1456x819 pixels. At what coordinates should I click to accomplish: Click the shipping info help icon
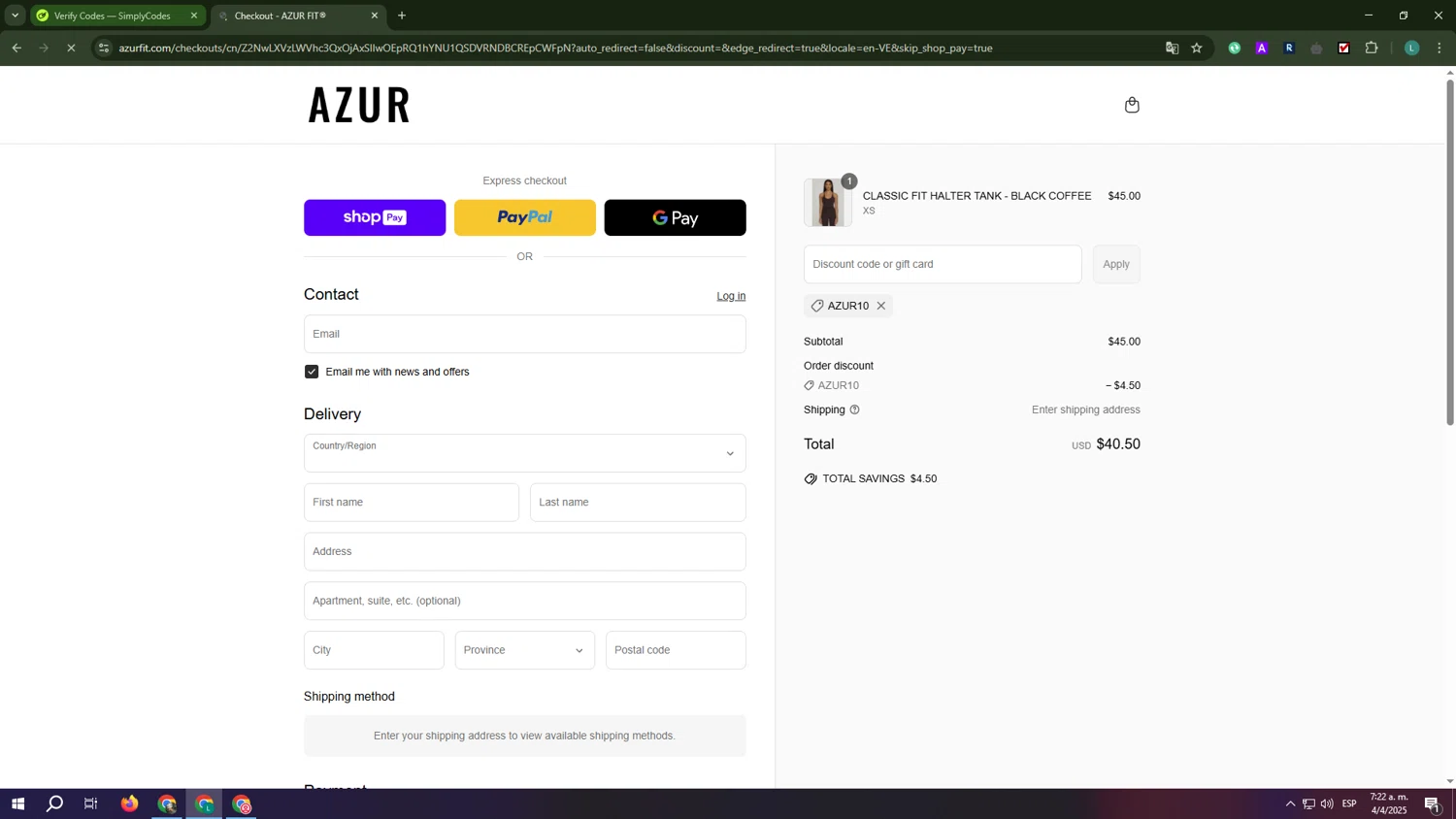point(855,409)
